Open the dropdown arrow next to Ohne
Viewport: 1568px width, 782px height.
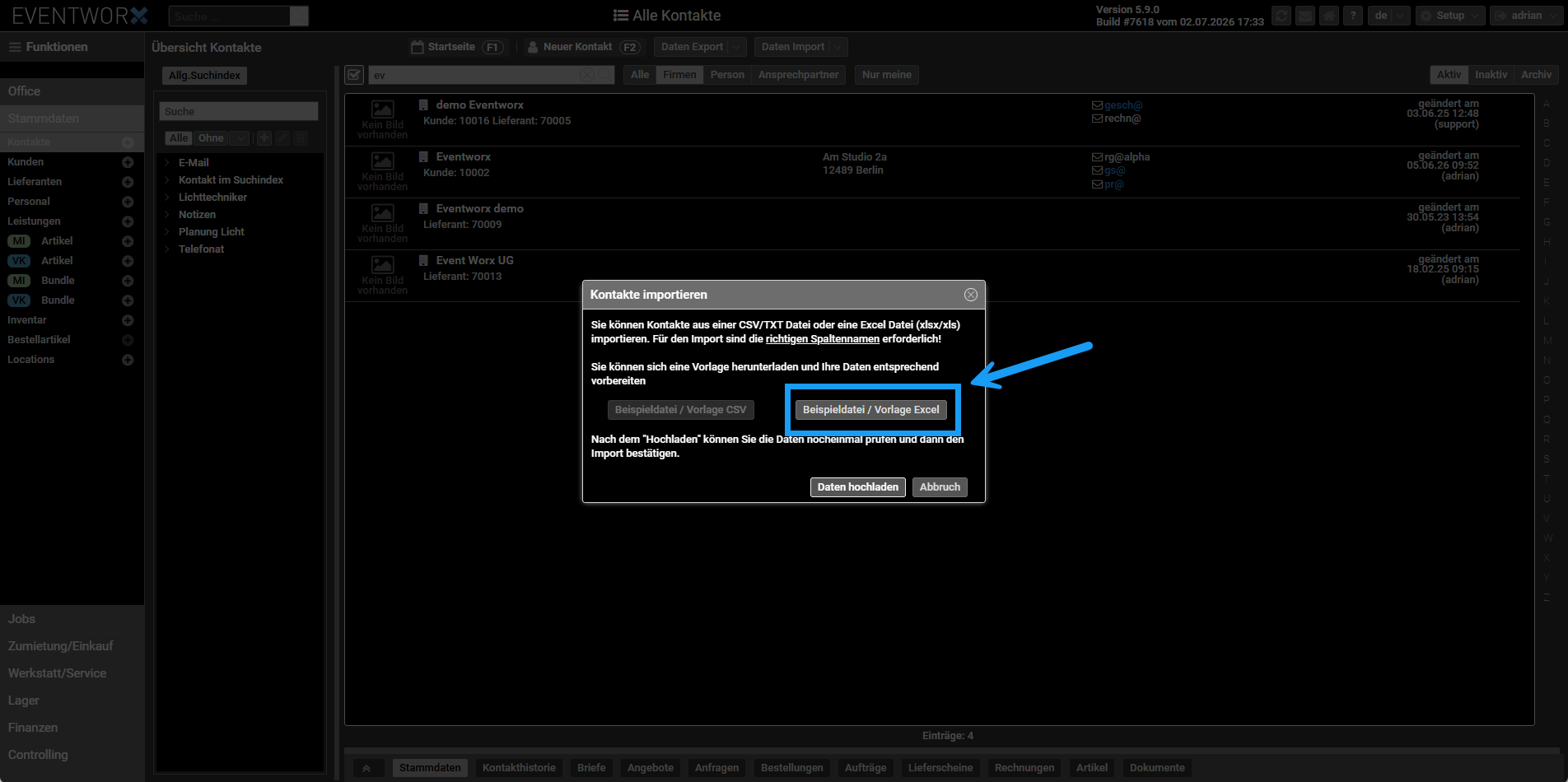(x=240, y=138)
